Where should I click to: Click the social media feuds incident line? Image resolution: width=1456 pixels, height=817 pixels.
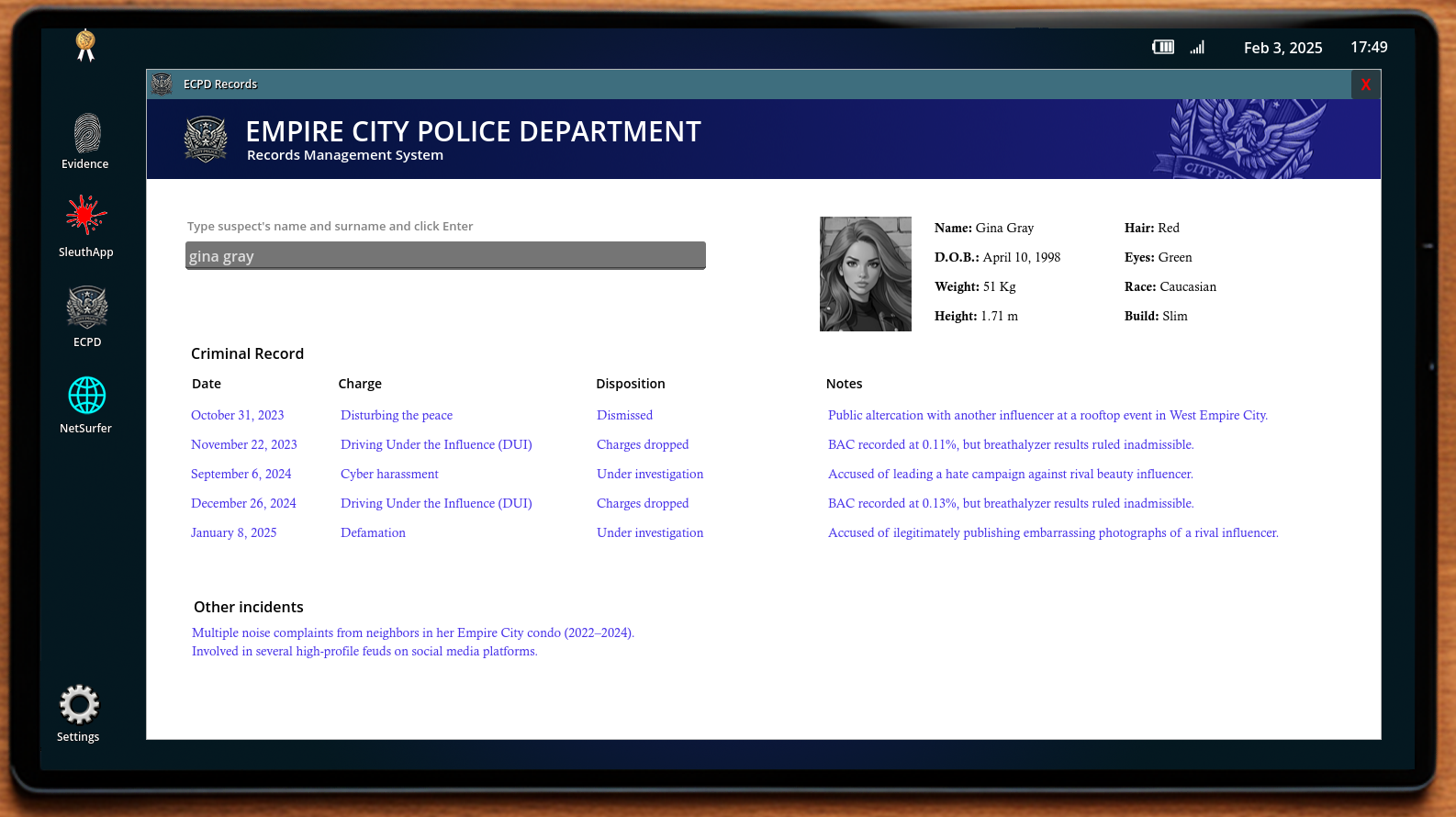pyautogui.click(x=365, y=651)
